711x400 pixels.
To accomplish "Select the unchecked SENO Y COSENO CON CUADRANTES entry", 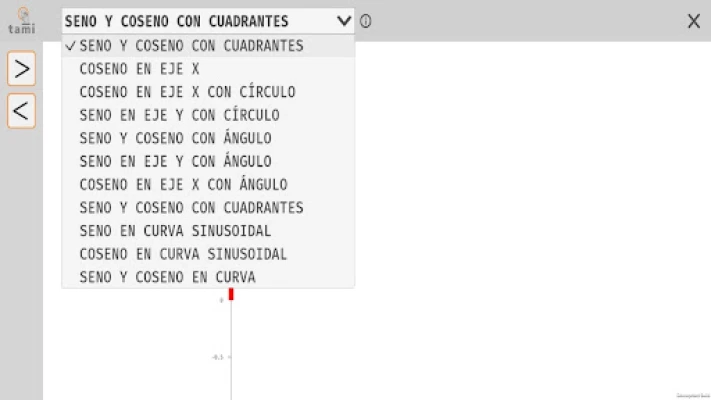I will click(x=191, y=207).
